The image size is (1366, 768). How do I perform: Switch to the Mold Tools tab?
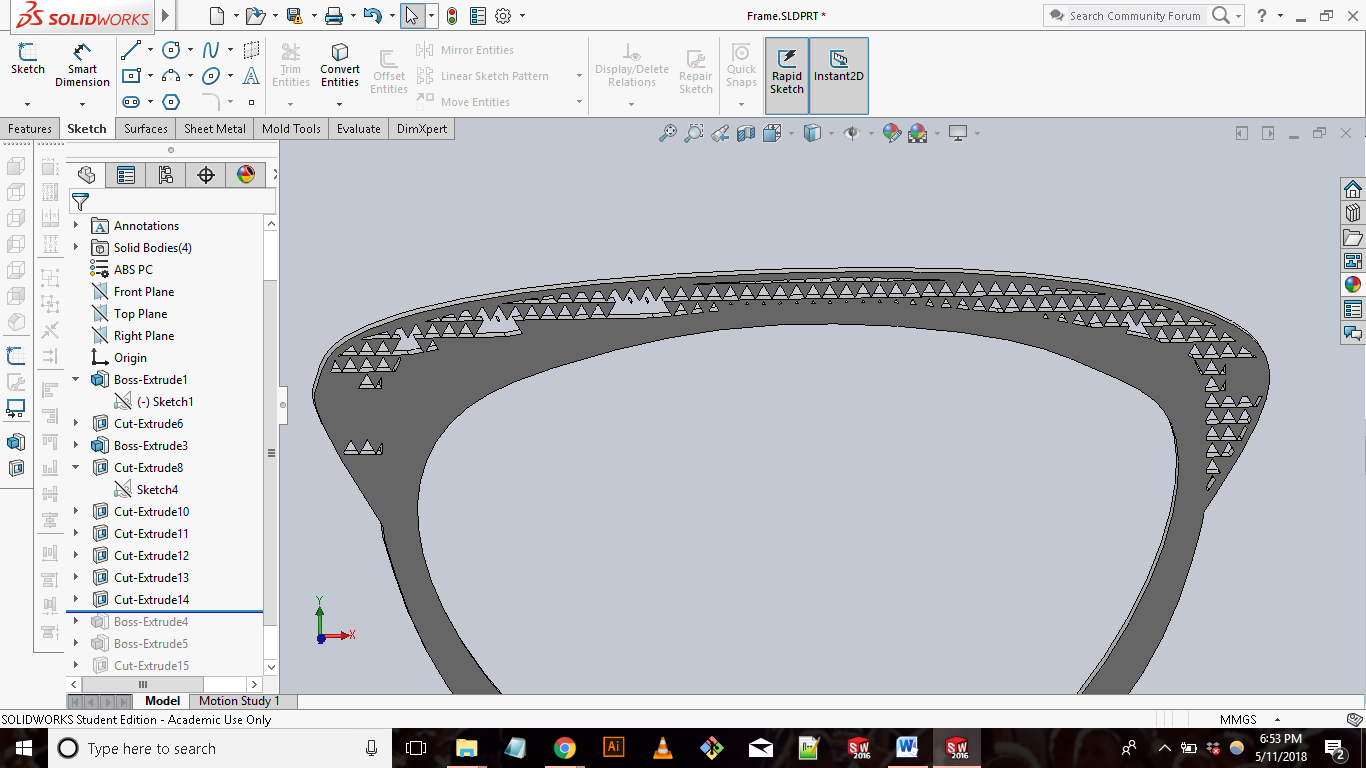coord(291,129)
